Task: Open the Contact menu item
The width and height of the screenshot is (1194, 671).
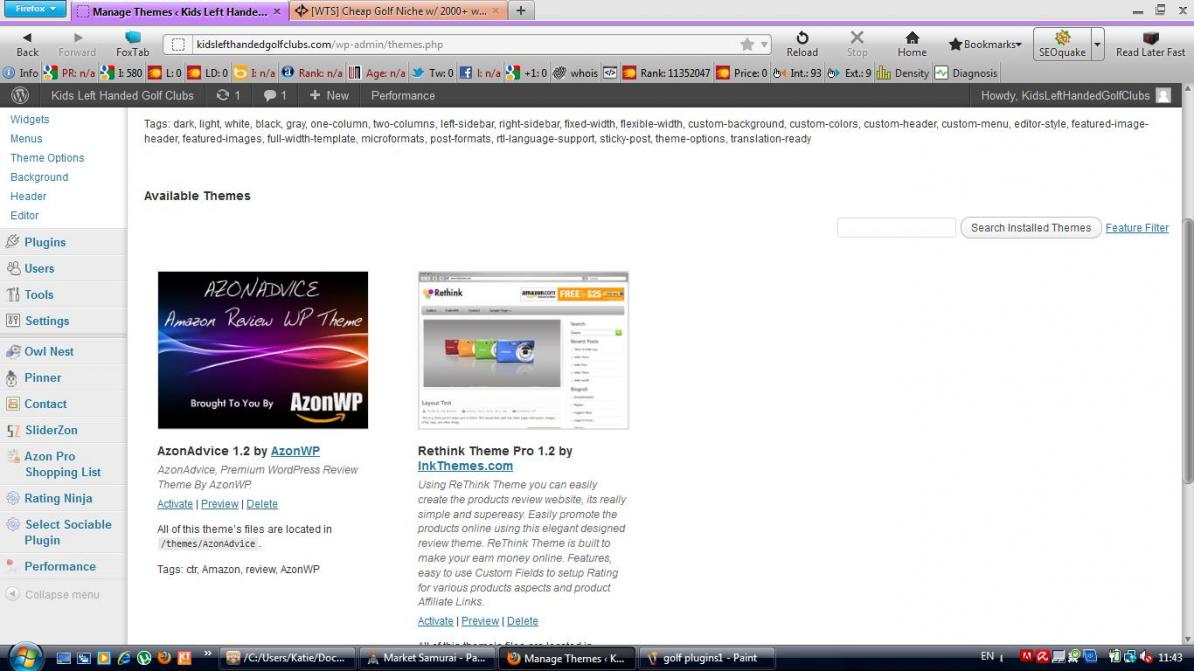Action: point(45,404)
